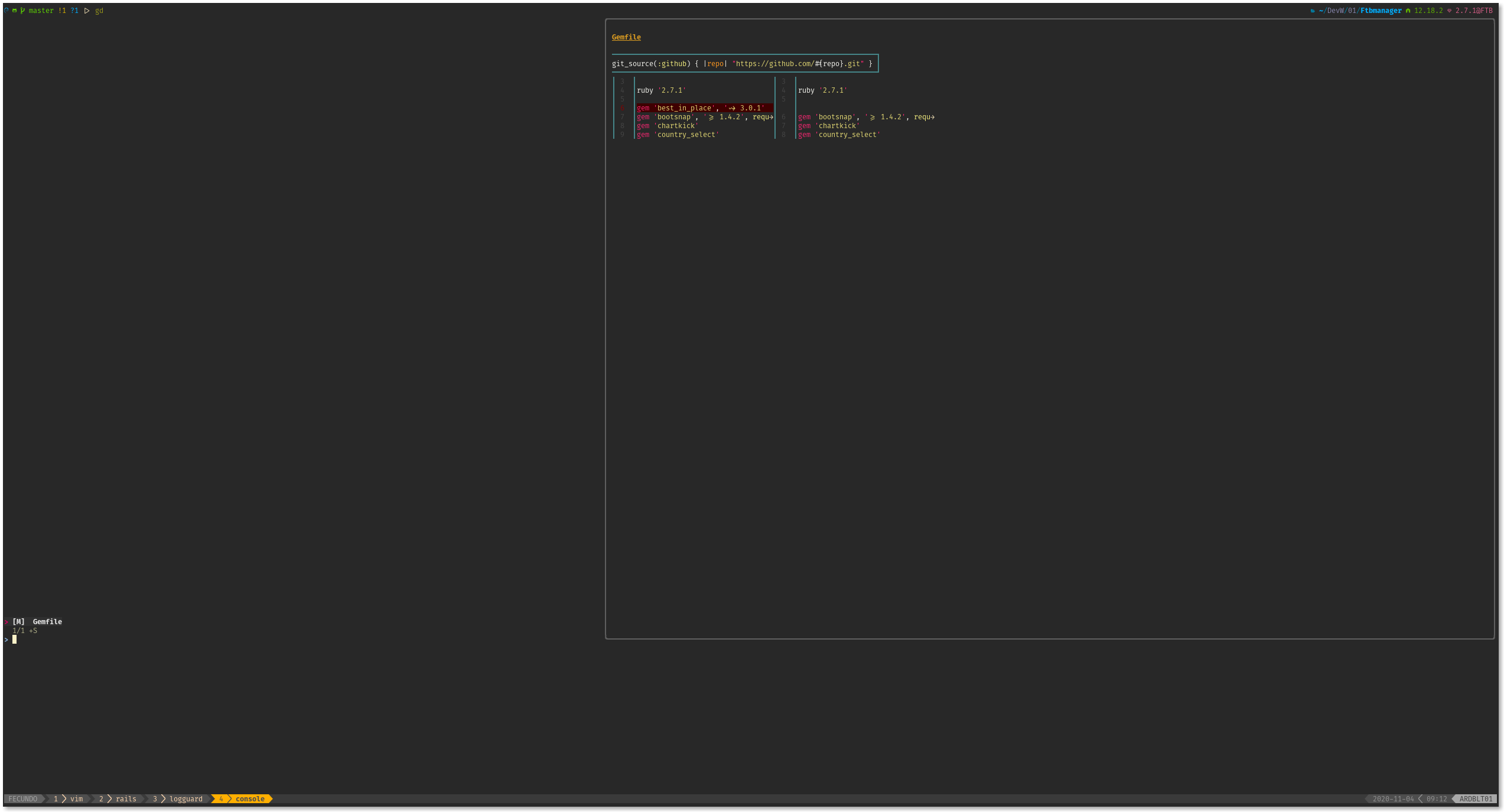This screenshot has width=1504, height=812.
Task: Toggle the highlighted best_in_place diff line
Action: point(703,107)
